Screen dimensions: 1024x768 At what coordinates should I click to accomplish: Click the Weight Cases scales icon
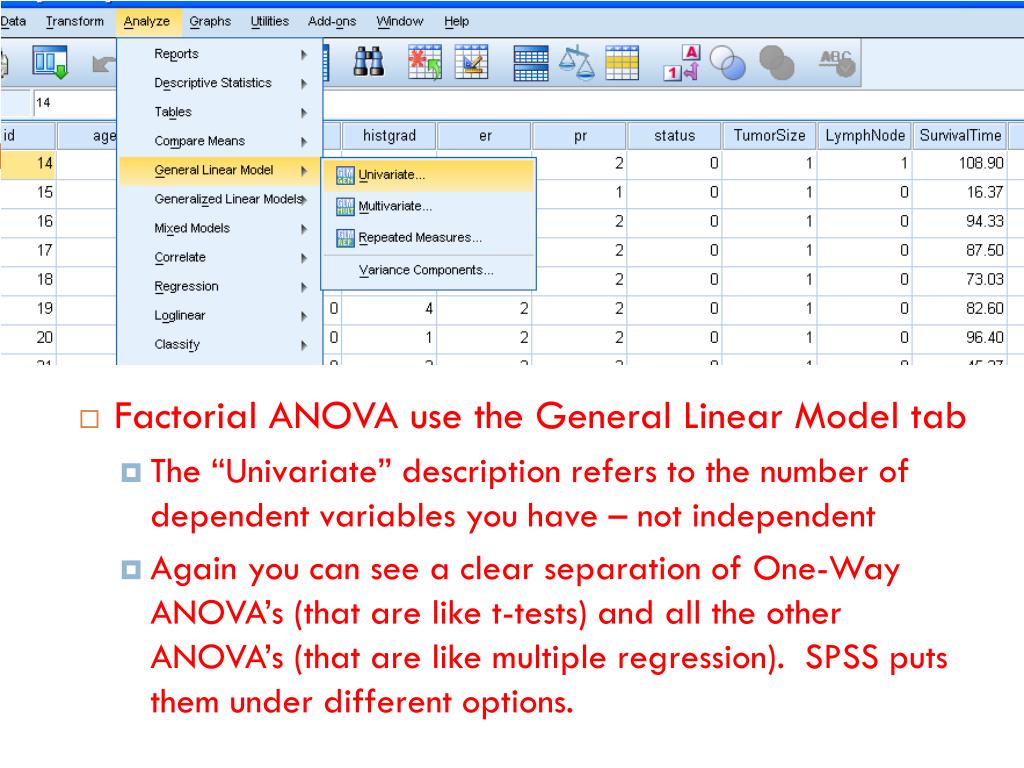tap(577, 63)
